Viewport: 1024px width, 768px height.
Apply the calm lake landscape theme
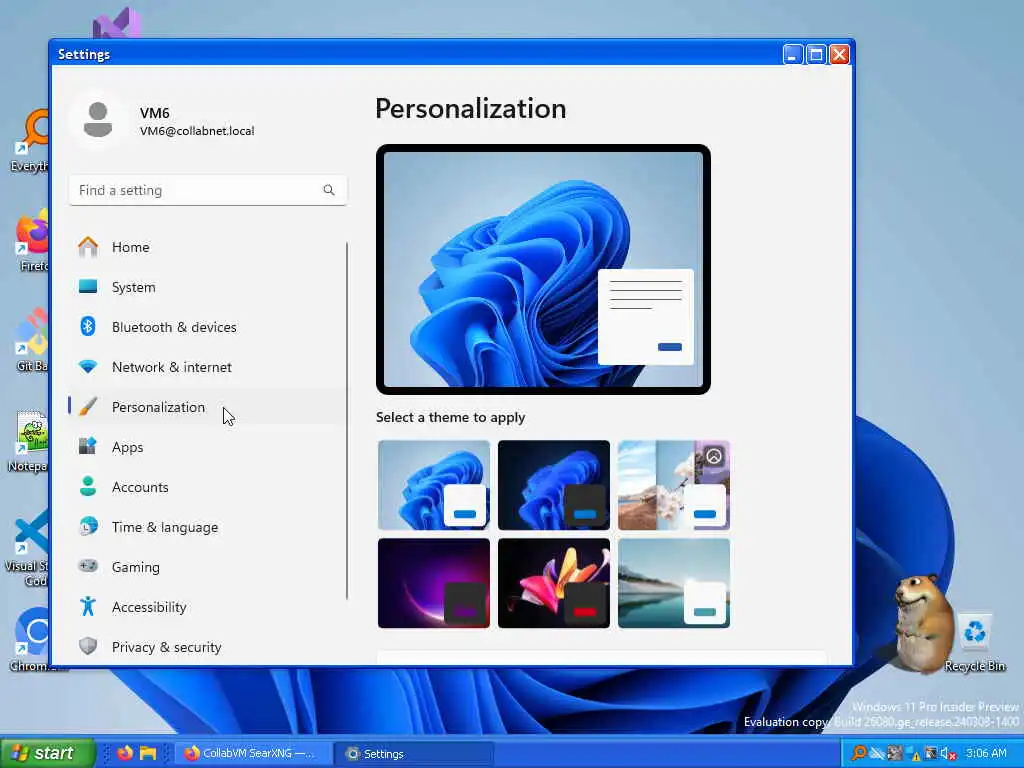(674, 583)
